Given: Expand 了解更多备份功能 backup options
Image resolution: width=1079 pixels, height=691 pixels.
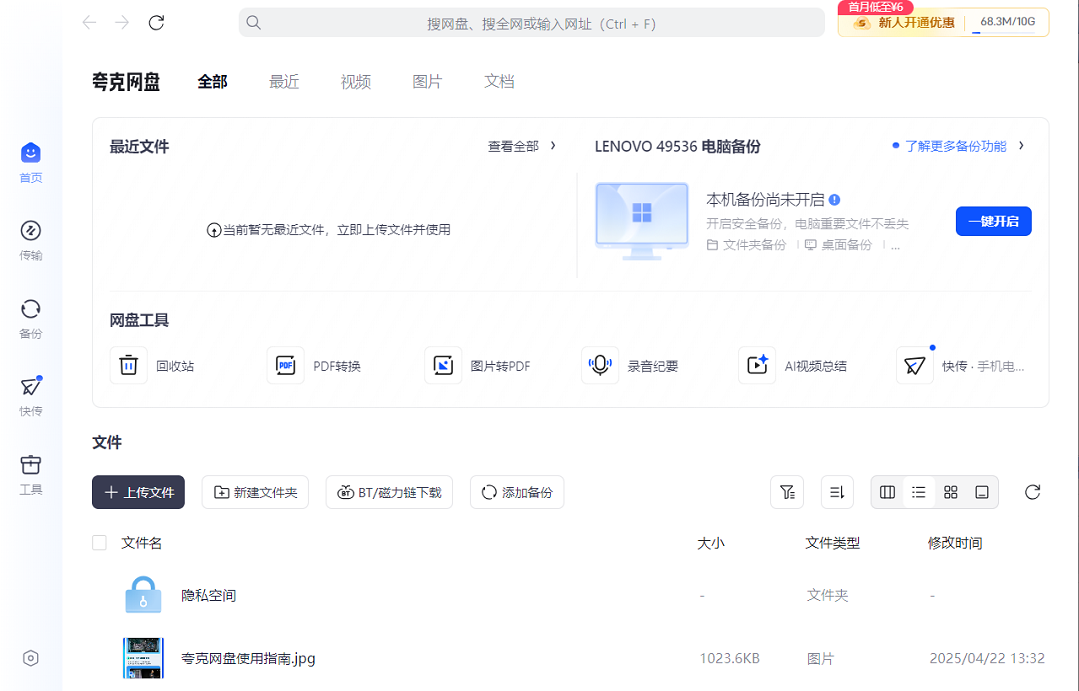Looking at the screenshot, I should click(955, 145).
